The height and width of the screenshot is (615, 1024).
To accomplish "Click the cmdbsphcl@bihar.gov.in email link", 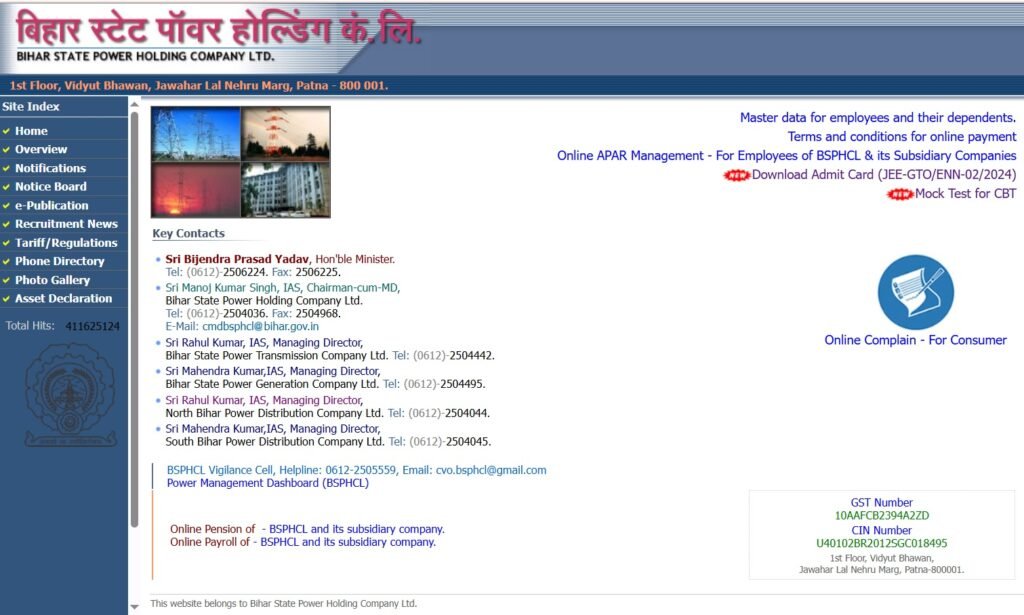I will (x=261, y=326).
